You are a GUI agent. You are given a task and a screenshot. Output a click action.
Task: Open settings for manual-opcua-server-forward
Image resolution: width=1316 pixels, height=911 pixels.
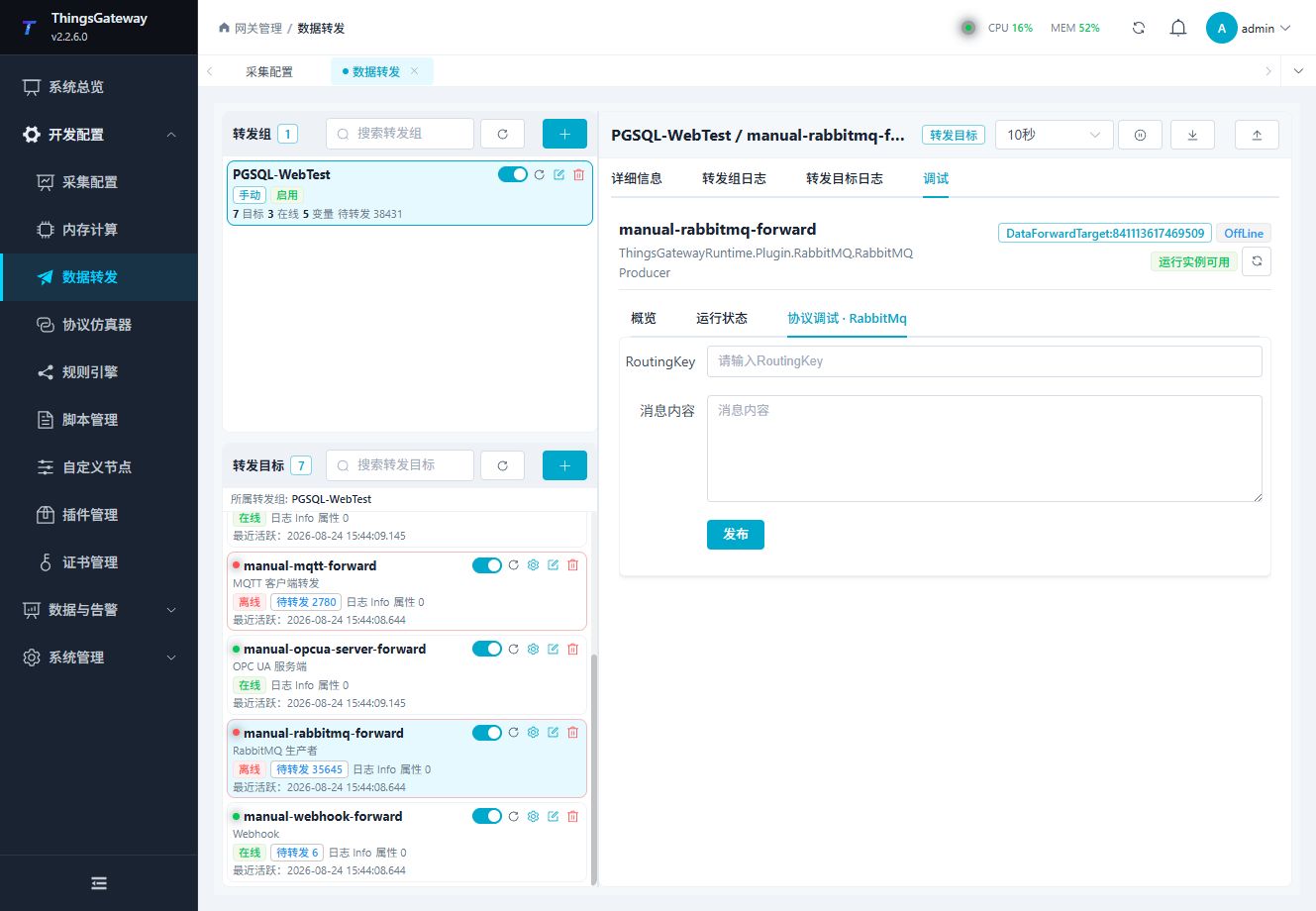click(533, 649)
